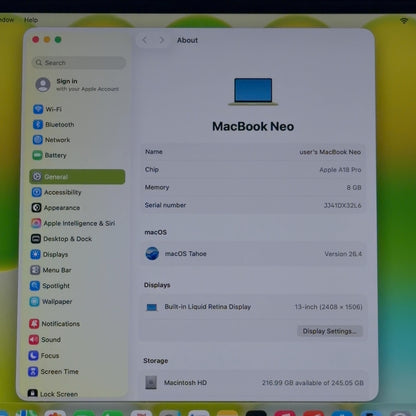Open Bluetooth settings in sidebar
The height and width of the screenshot is (416, 416).
[x=53, y=124]
